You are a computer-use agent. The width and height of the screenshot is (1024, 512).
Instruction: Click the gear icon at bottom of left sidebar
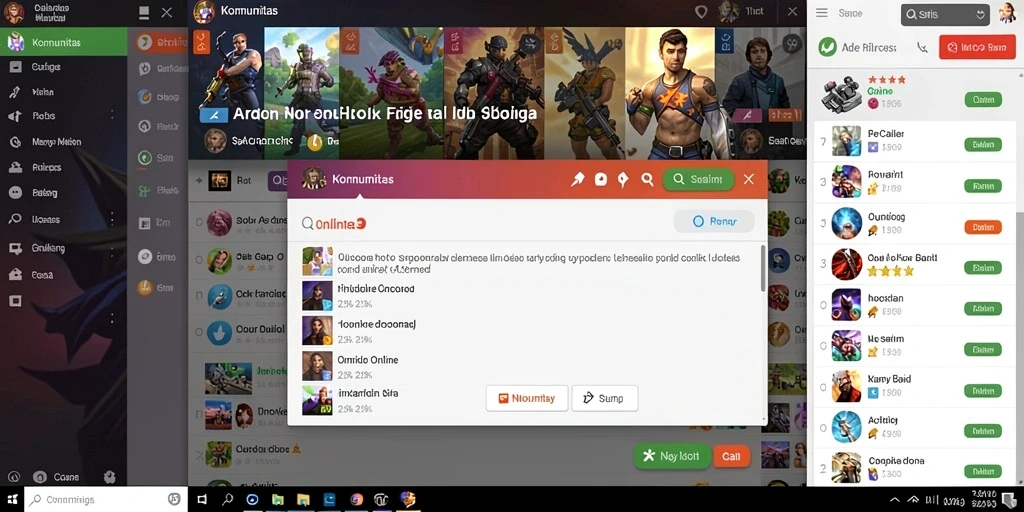point(109,477)
